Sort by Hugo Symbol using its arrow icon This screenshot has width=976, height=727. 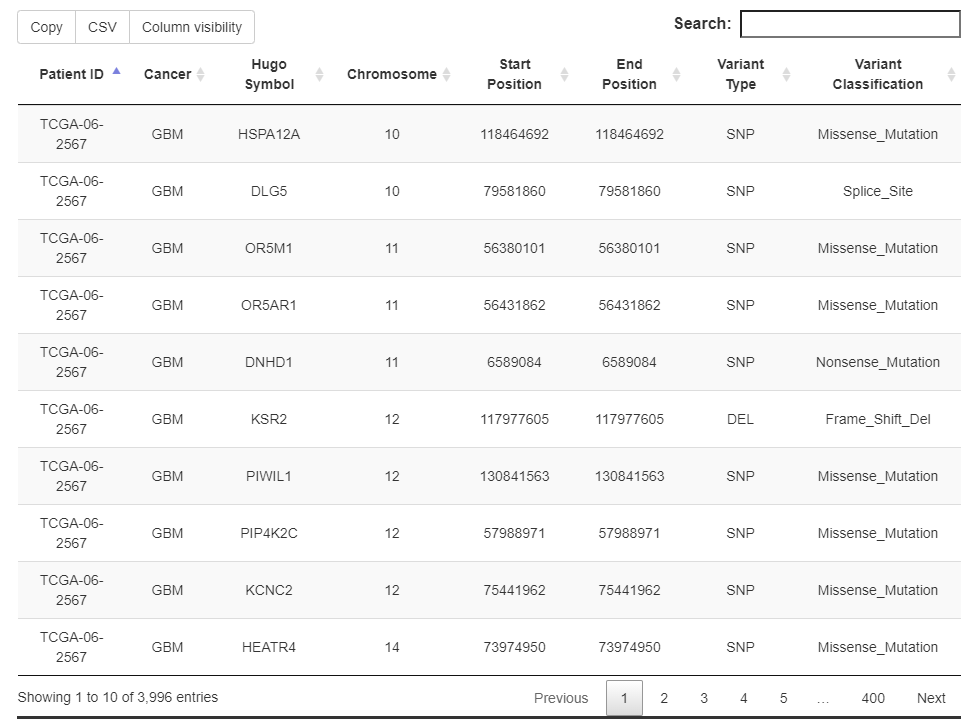319,75
